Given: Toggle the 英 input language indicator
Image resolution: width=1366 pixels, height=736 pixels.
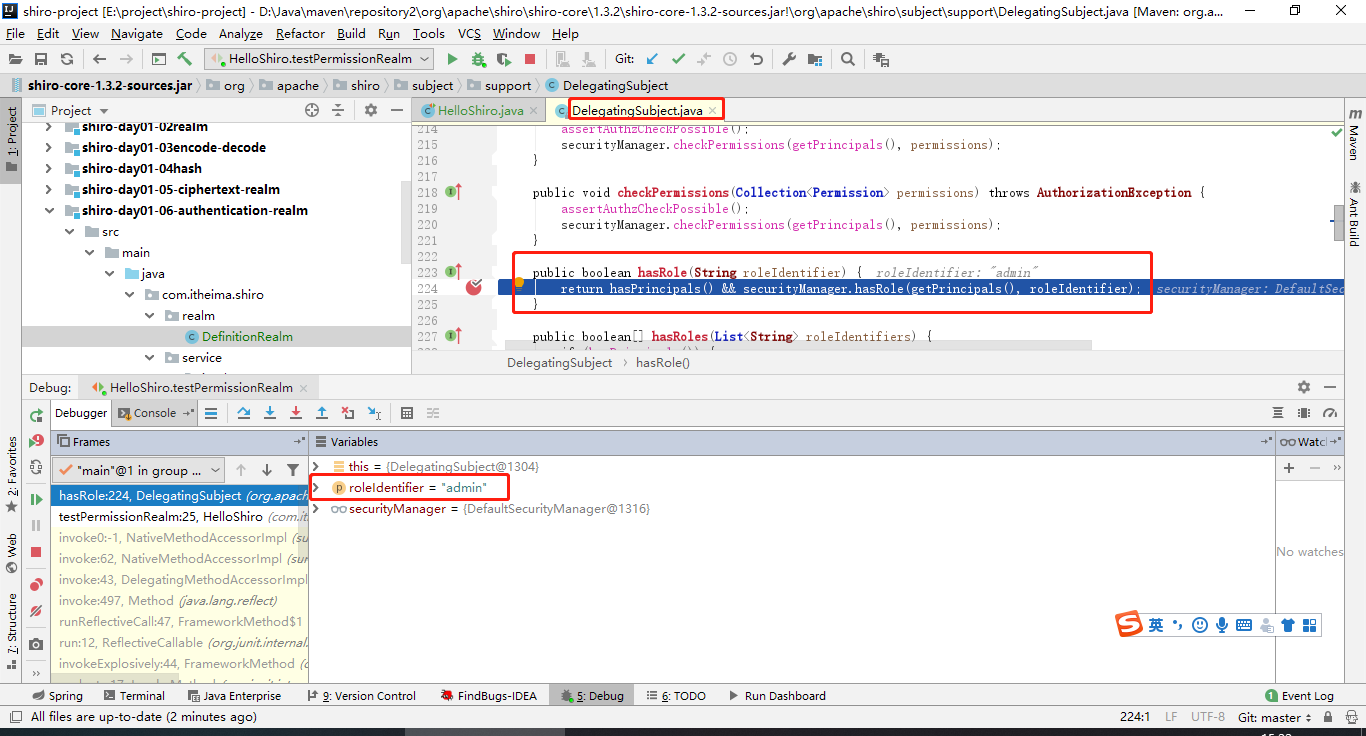Looking at the screenshot, I should click(x=1156, y=625).
